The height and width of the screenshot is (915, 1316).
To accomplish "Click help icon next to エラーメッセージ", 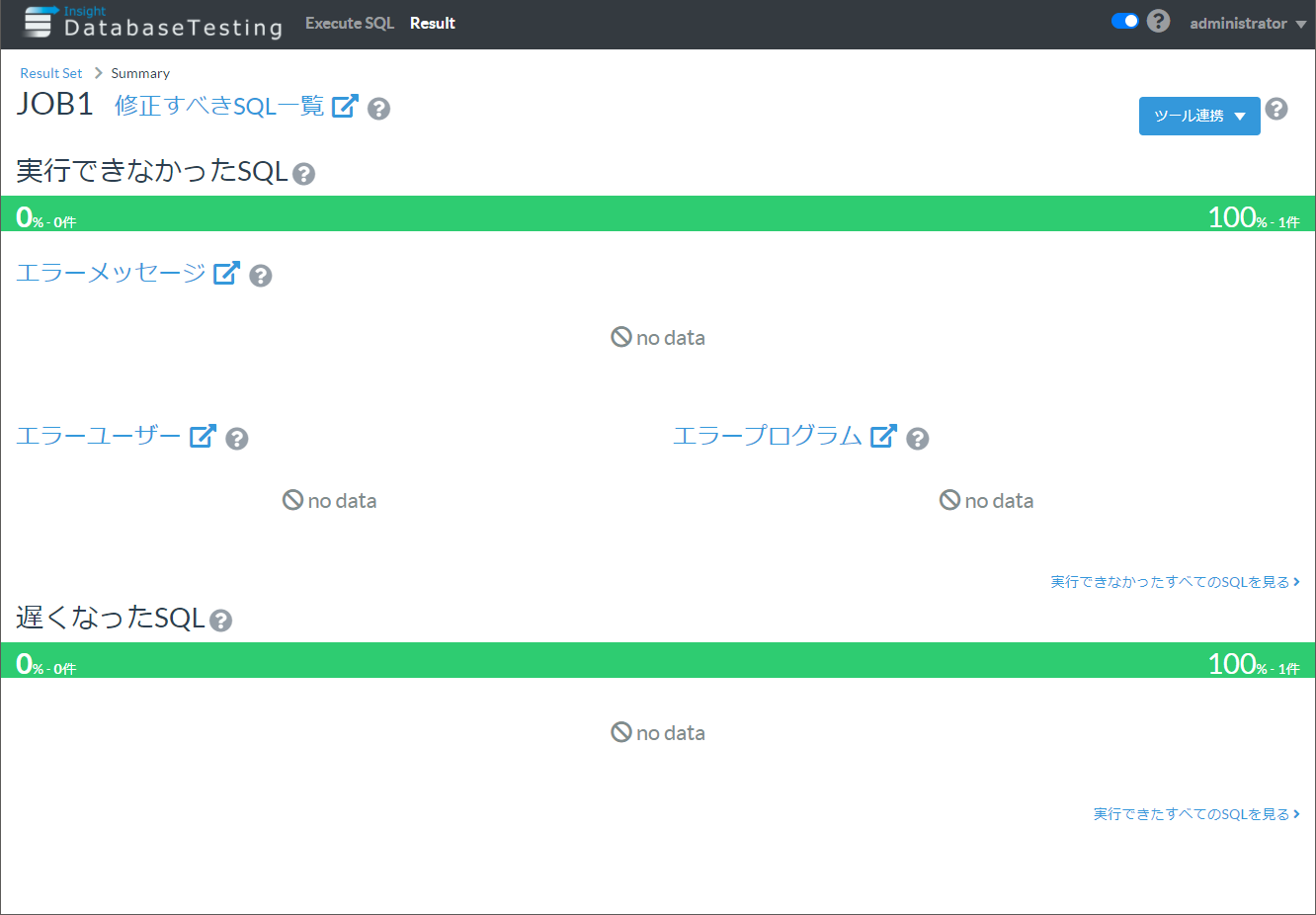I will [261, 276].
